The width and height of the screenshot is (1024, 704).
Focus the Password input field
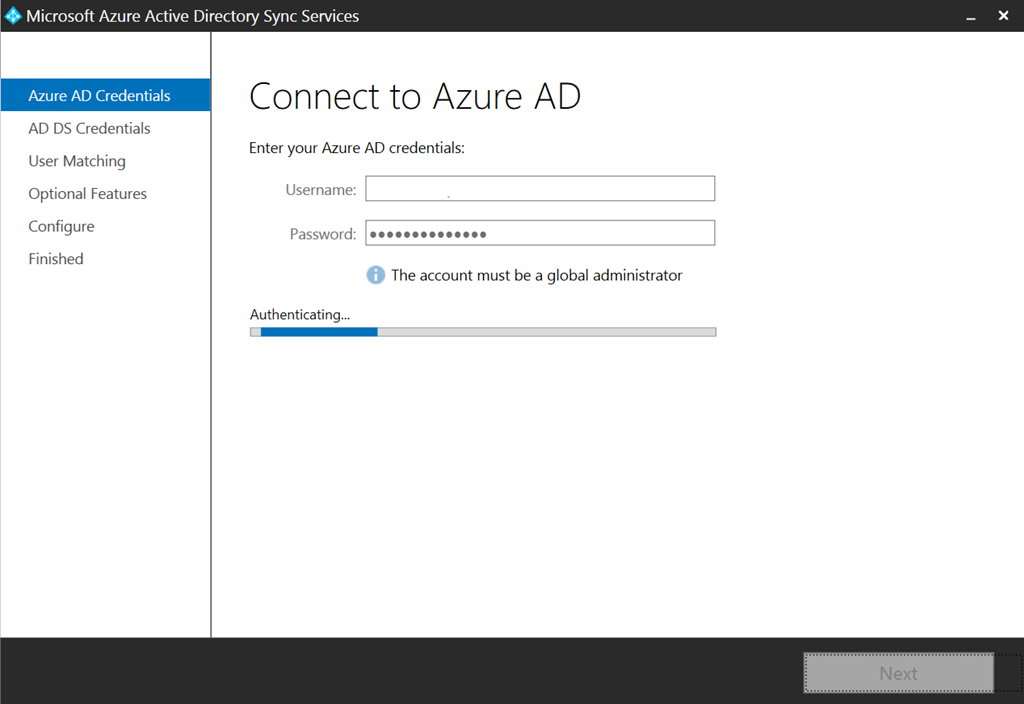[x=540, y=233]
